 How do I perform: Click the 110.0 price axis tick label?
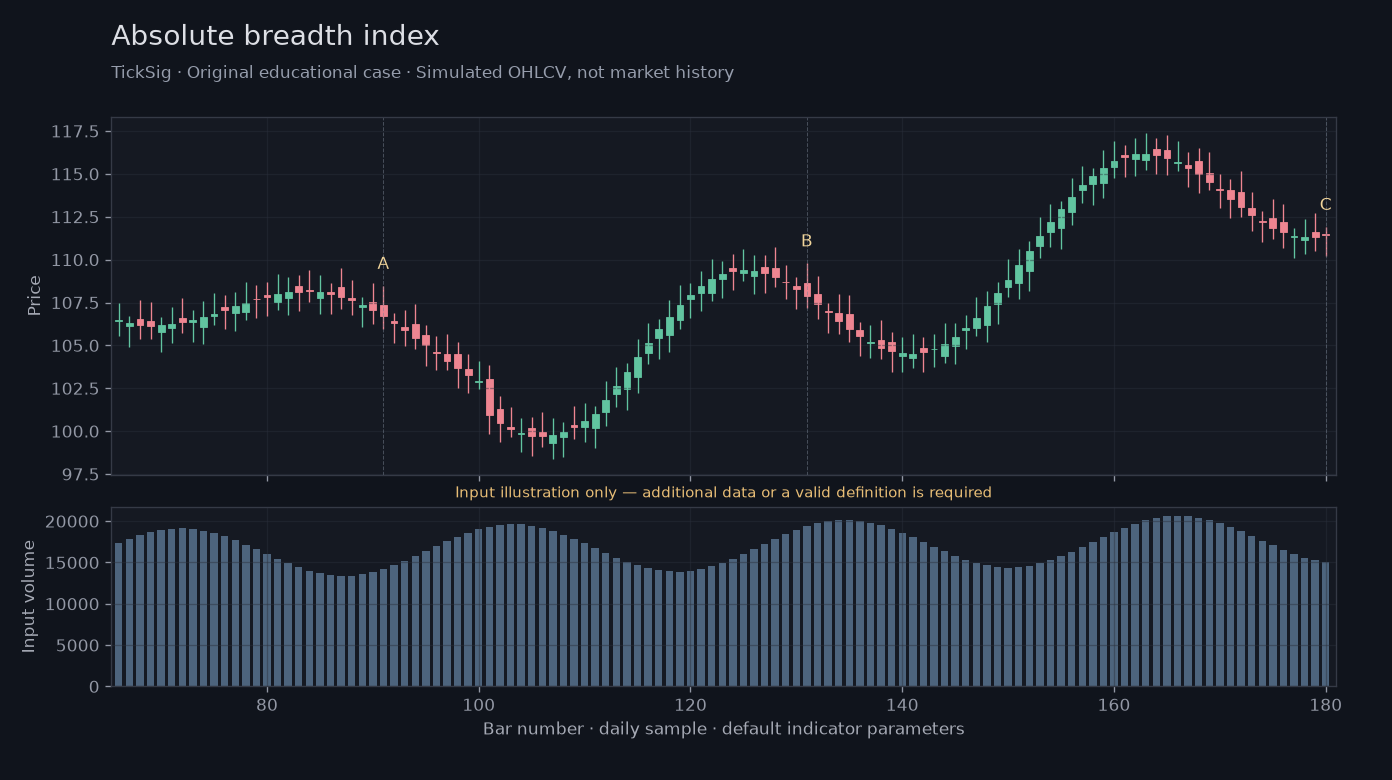tap(76, 261)
